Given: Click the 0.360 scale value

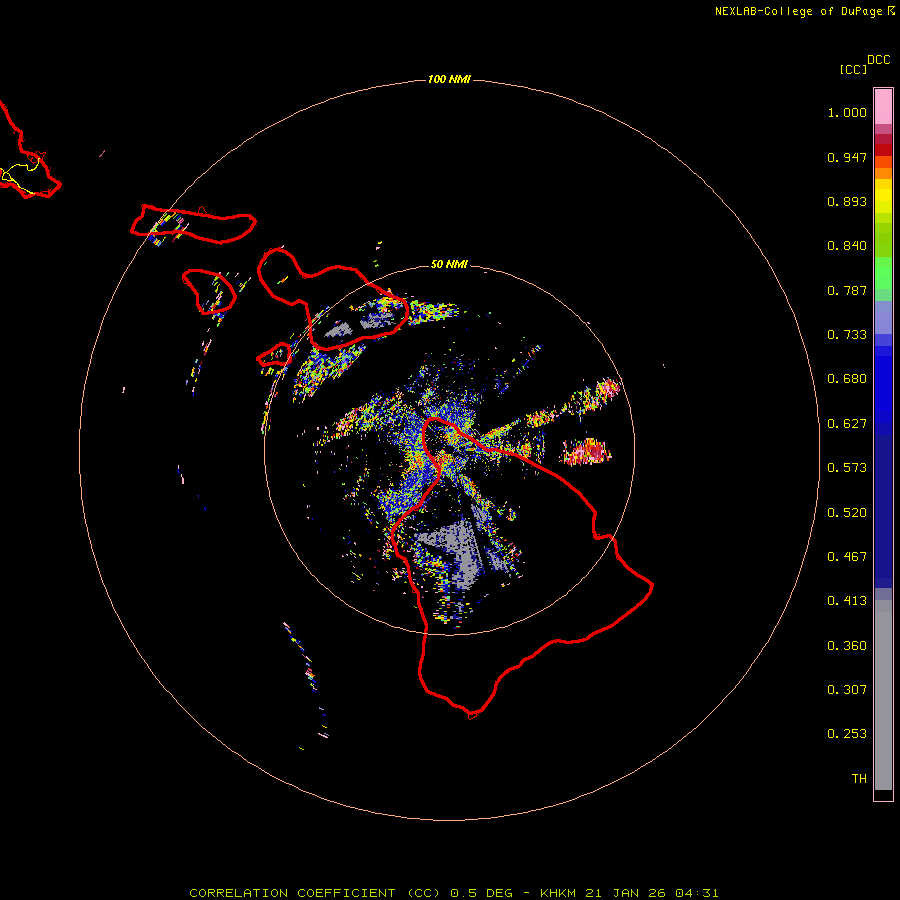Looking at the screenshot, I should tap(847, 646).
